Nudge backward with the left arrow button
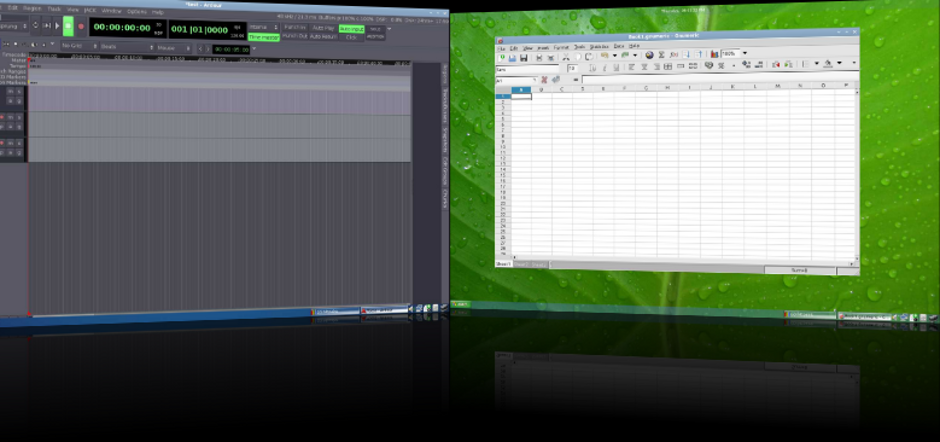 (x=200, y=49)
